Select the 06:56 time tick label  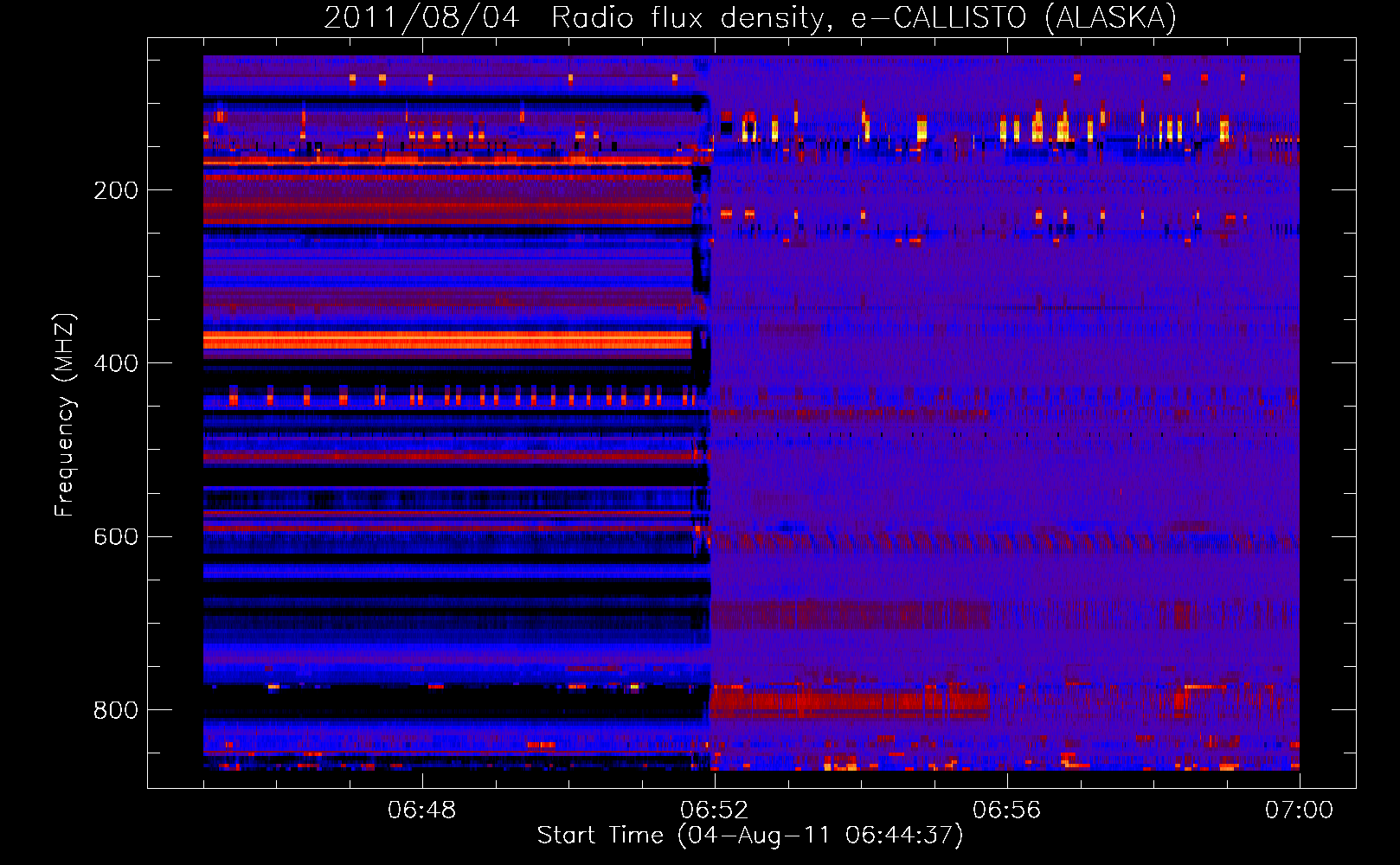(x=1007, y=811)
